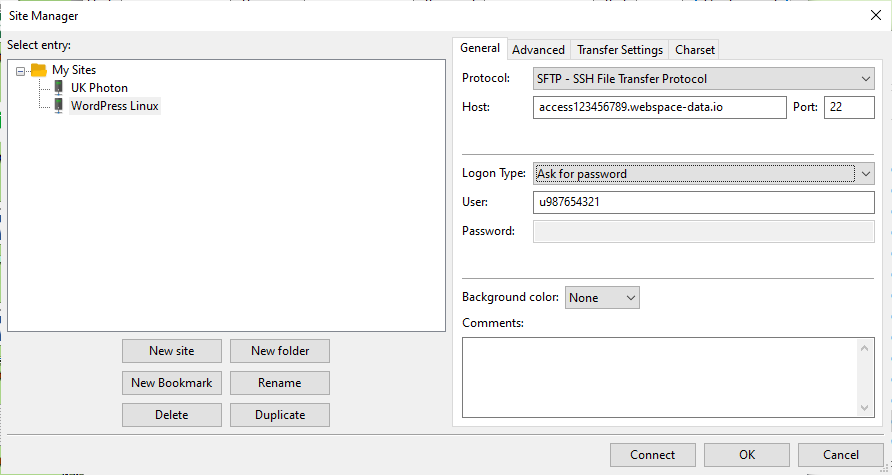
Task: Collapse the My Sites tree node
Action: 21,71
